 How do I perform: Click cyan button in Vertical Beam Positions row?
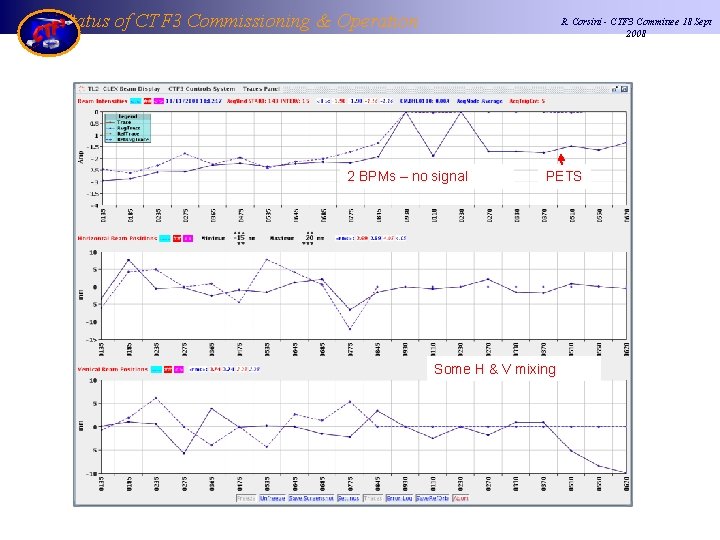click(x=156, y=369)
